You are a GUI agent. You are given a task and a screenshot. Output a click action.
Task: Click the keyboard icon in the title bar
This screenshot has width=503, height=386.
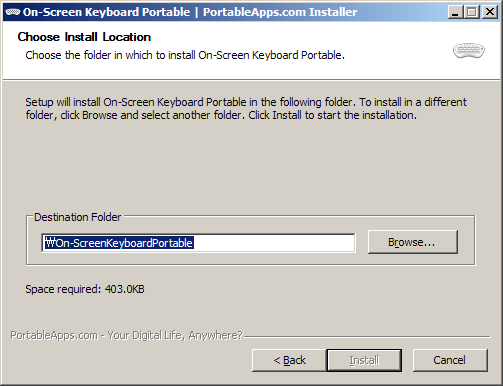click(x=13, y=12)
